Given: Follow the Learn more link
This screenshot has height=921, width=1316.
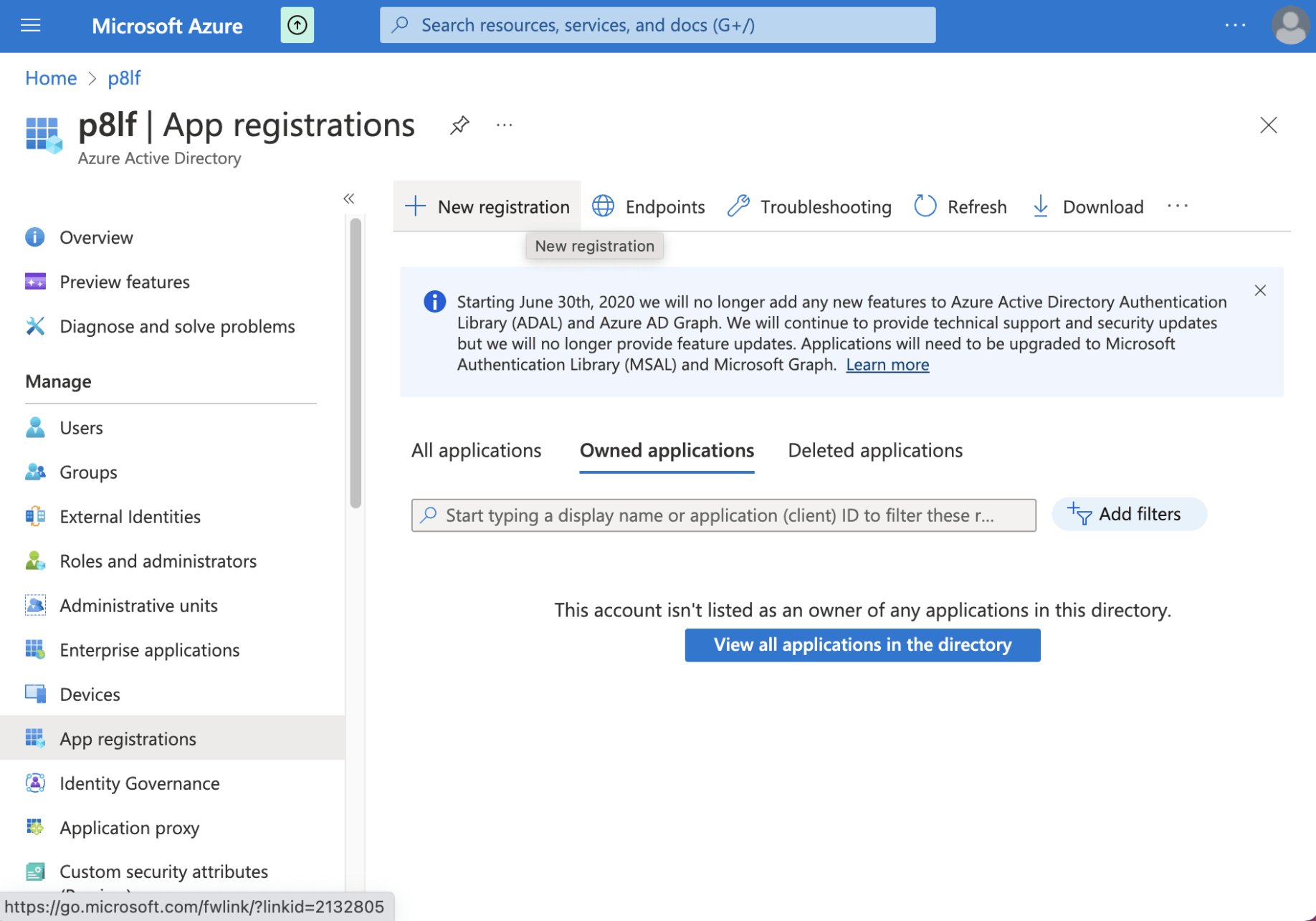Looking at the screenshot, I should click(887, 365).
